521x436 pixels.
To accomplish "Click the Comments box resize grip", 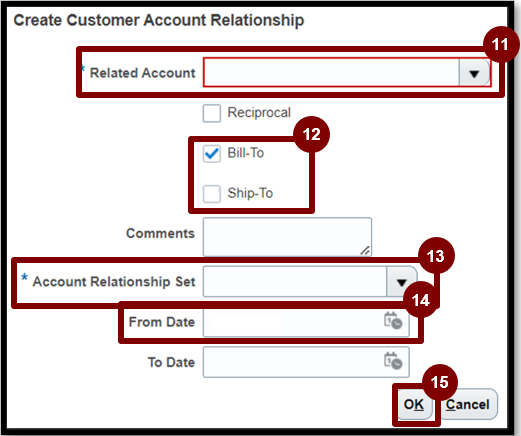I will [365, 250].
